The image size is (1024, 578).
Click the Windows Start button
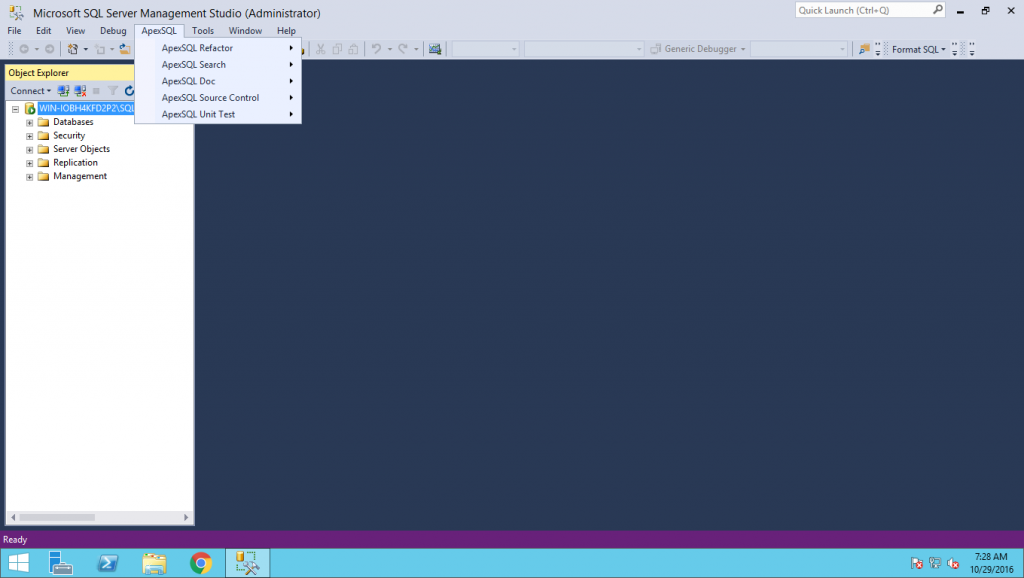coord(17,562)
